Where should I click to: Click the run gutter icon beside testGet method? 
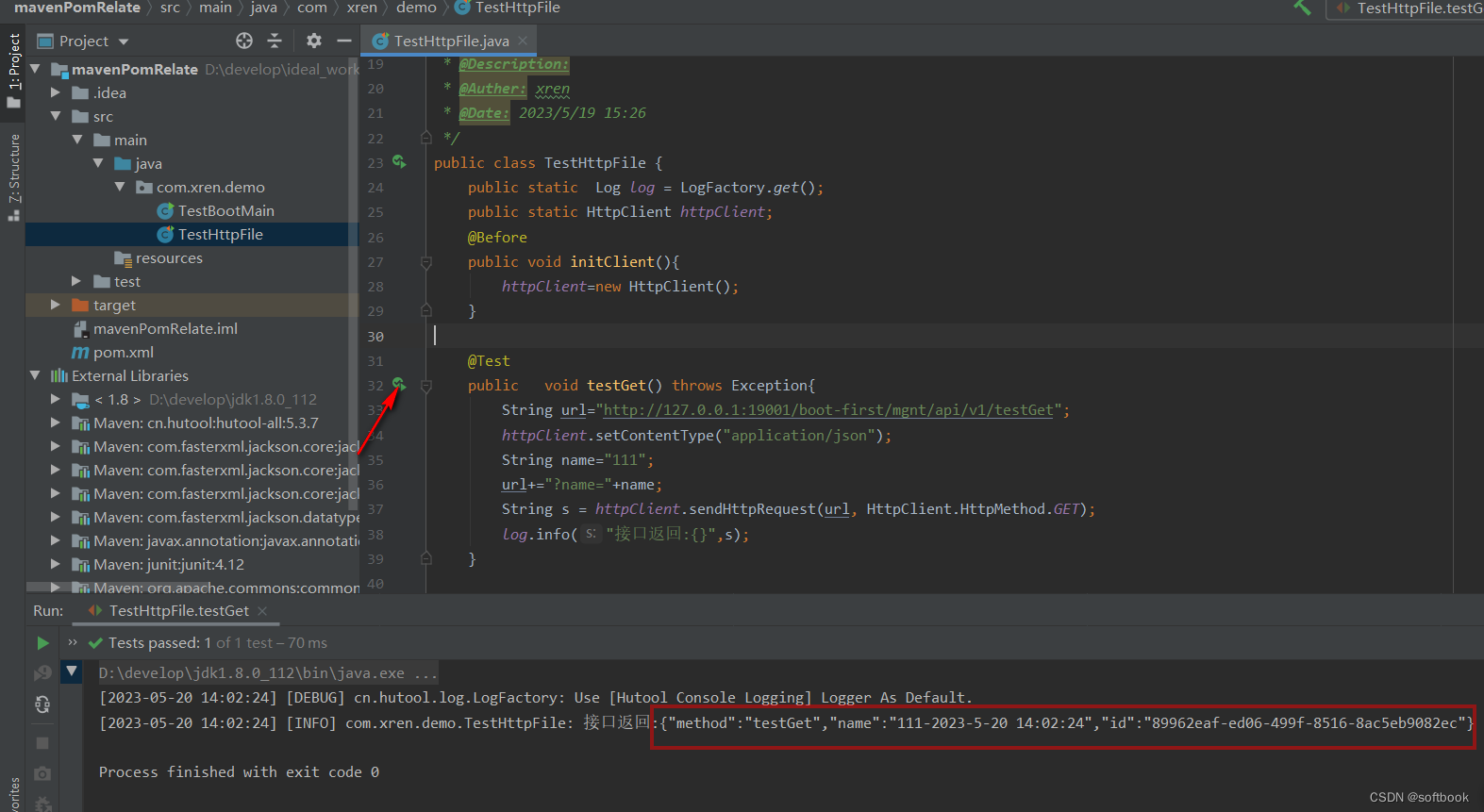[x=399, y=384]
